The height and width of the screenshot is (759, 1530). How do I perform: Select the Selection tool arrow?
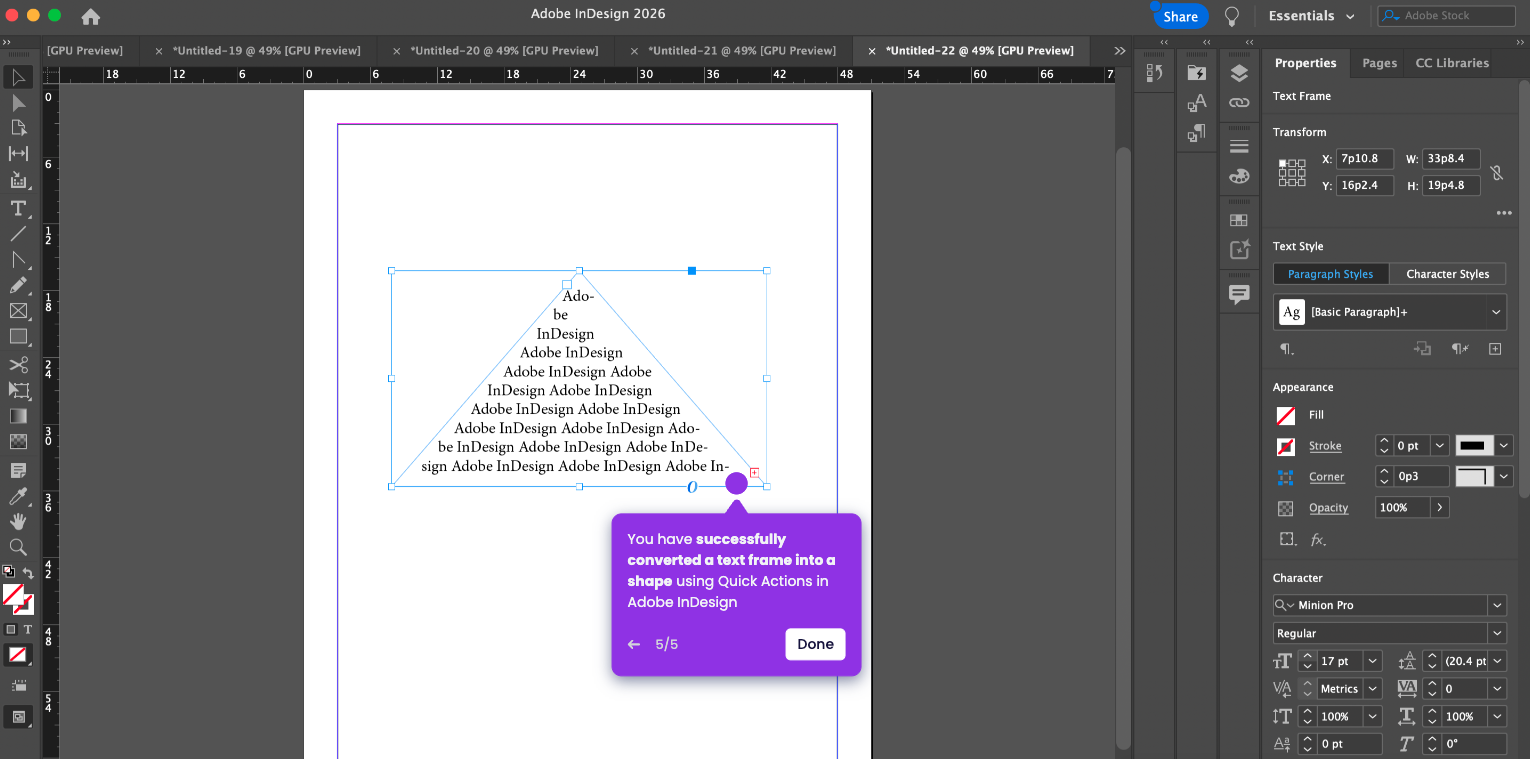18,77
